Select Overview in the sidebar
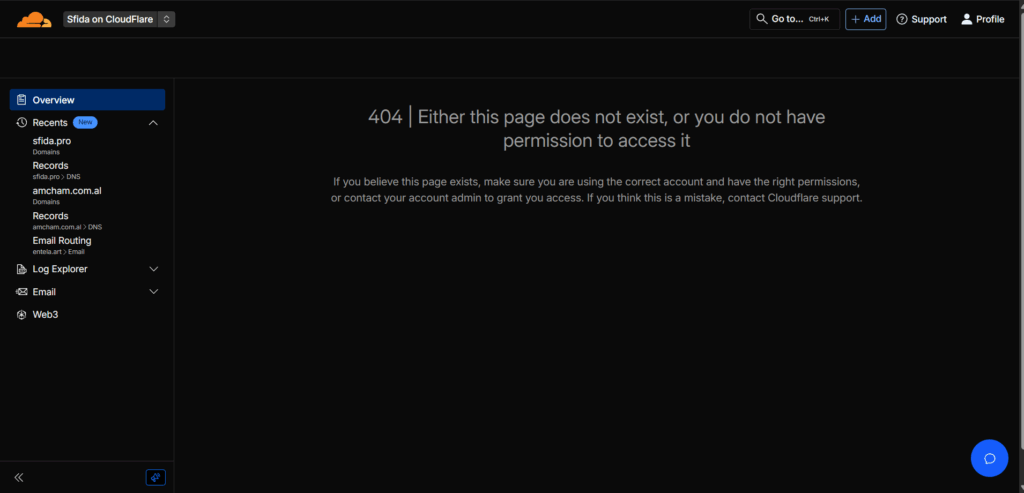Screen dimensions: 1024x493 tap(87, 100)
